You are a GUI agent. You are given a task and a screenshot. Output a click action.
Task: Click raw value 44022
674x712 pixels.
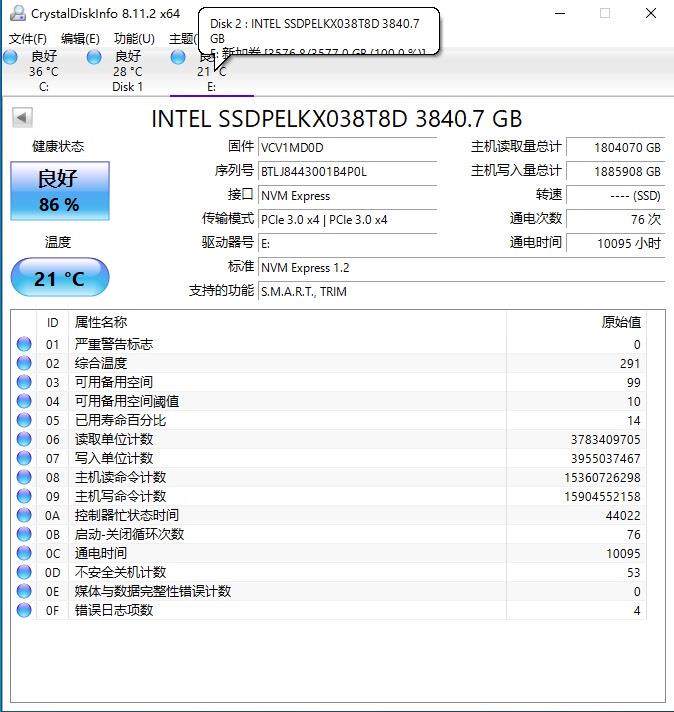(x=623, y=516)
